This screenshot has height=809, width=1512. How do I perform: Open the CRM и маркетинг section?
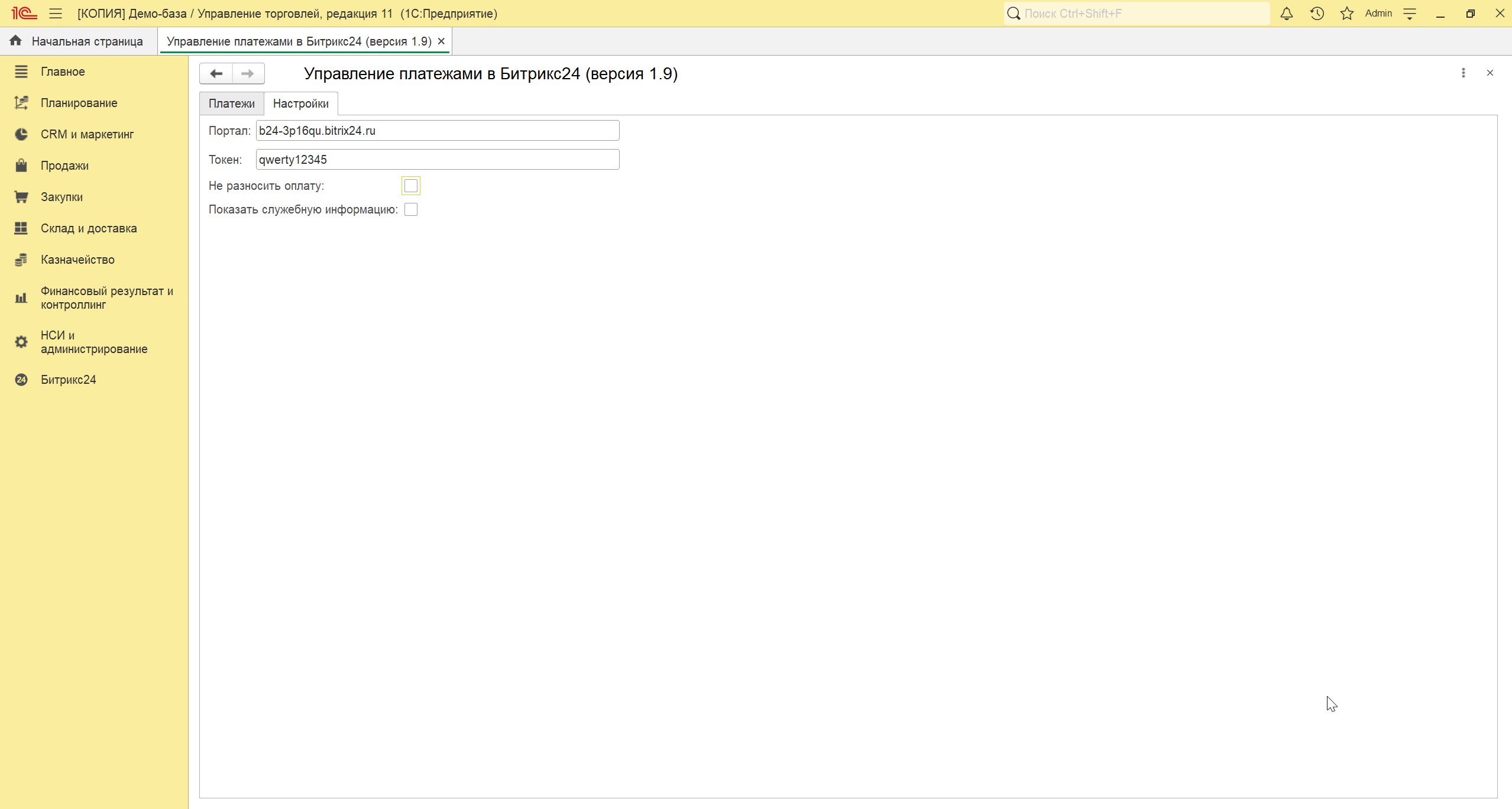[x=87, y=134]
